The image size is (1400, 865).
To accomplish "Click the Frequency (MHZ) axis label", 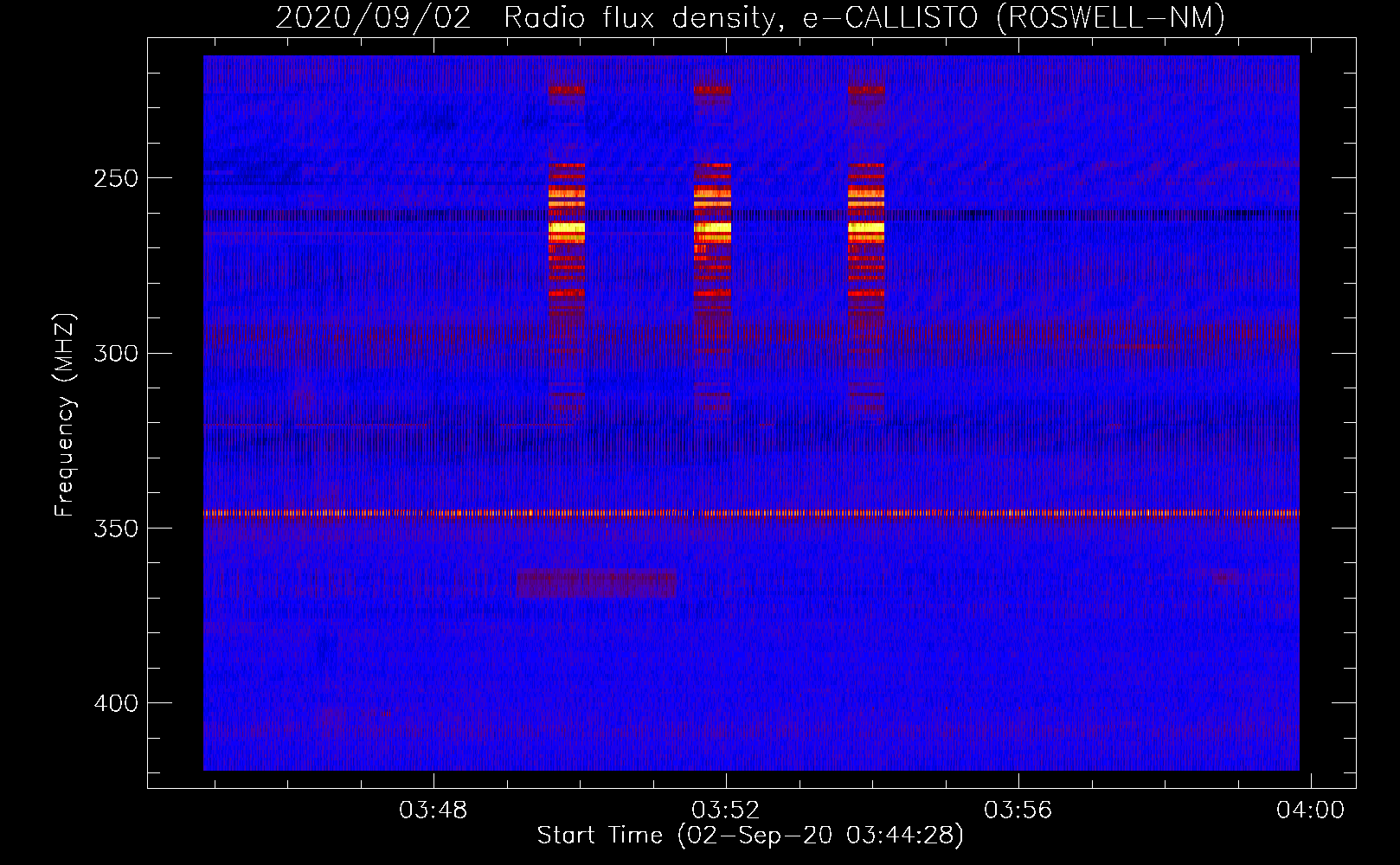I will (x=65, y=414).
